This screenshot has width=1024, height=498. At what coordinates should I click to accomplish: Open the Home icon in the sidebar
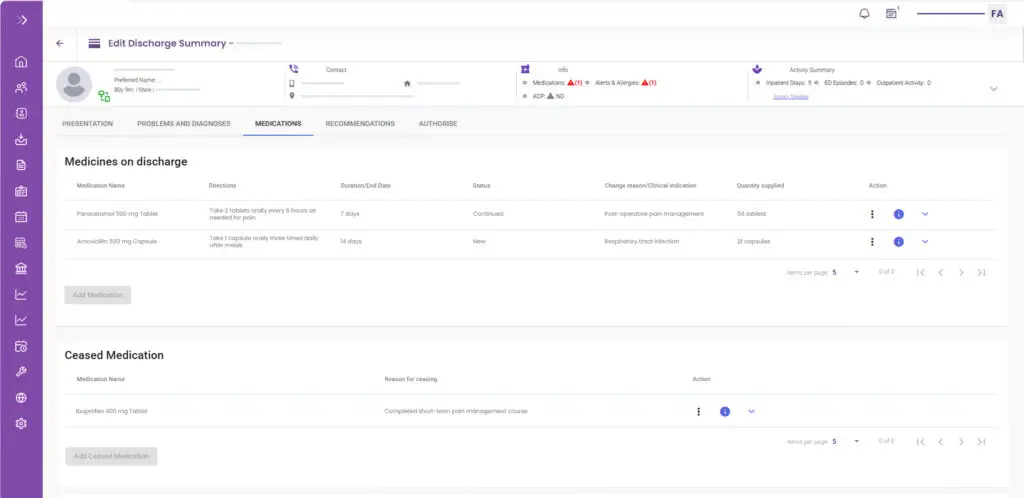(x=21, y=62)
